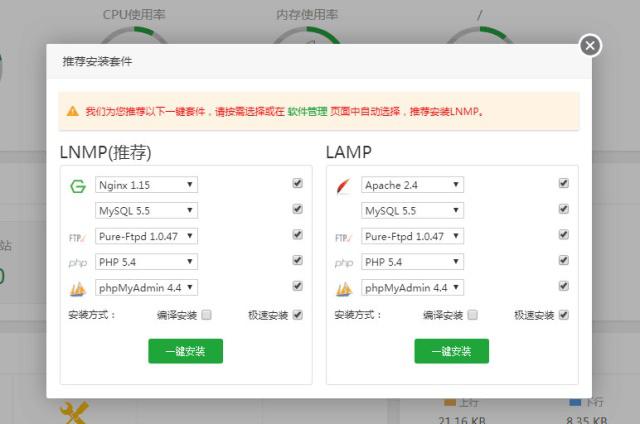
Task: Click the FTP icon in LAMP panel
Action: [x=343, y=238]
